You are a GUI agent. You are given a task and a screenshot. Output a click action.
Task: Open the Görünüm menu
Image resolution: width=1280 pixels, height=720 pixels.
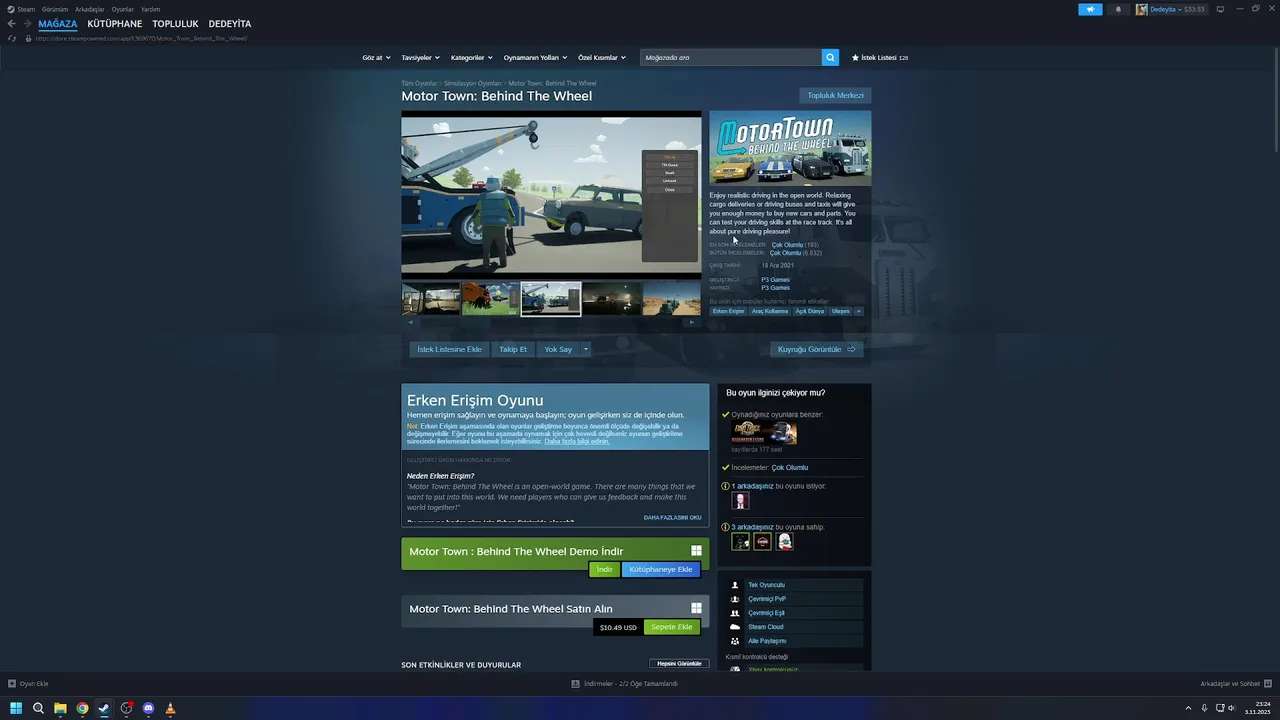[x=55, y=9]
